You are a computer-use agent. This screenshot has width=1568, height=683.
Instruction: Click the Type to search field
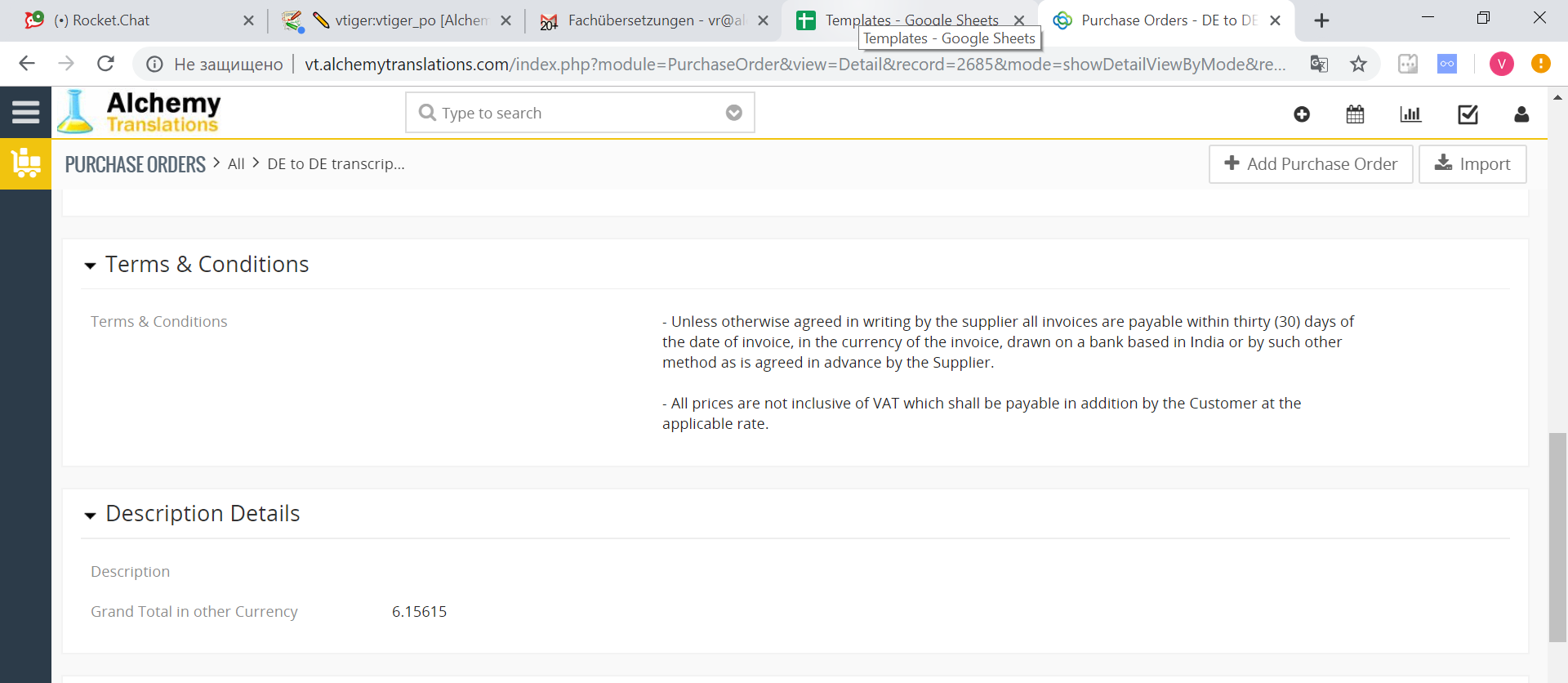pyautogui.click(x=572, y=113)
